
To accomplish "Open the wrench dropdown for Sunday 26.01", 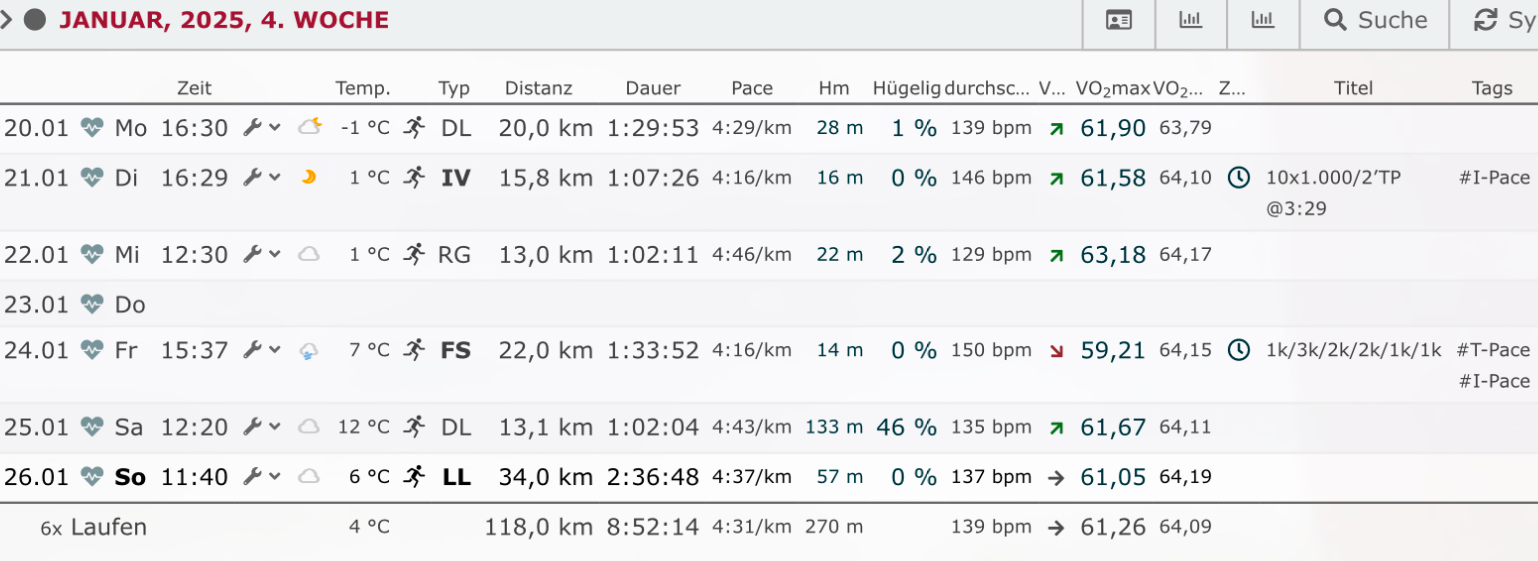I will (x=262, y=477).
